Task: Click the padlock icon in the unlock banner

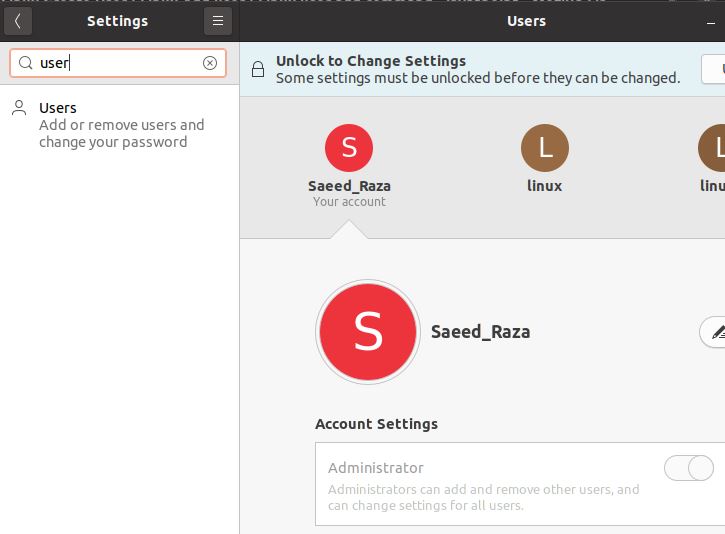Action: 258,69
